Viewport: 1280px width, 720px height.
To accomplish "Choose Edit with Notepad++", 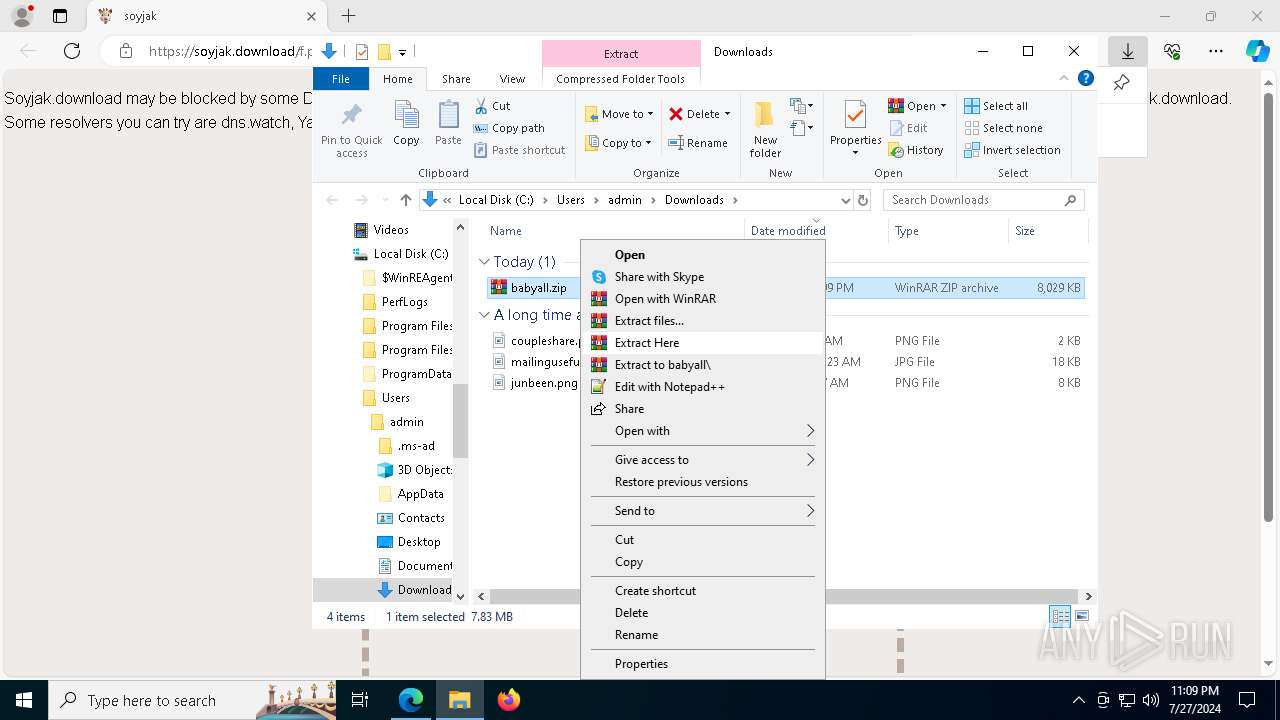I will 703,387.
